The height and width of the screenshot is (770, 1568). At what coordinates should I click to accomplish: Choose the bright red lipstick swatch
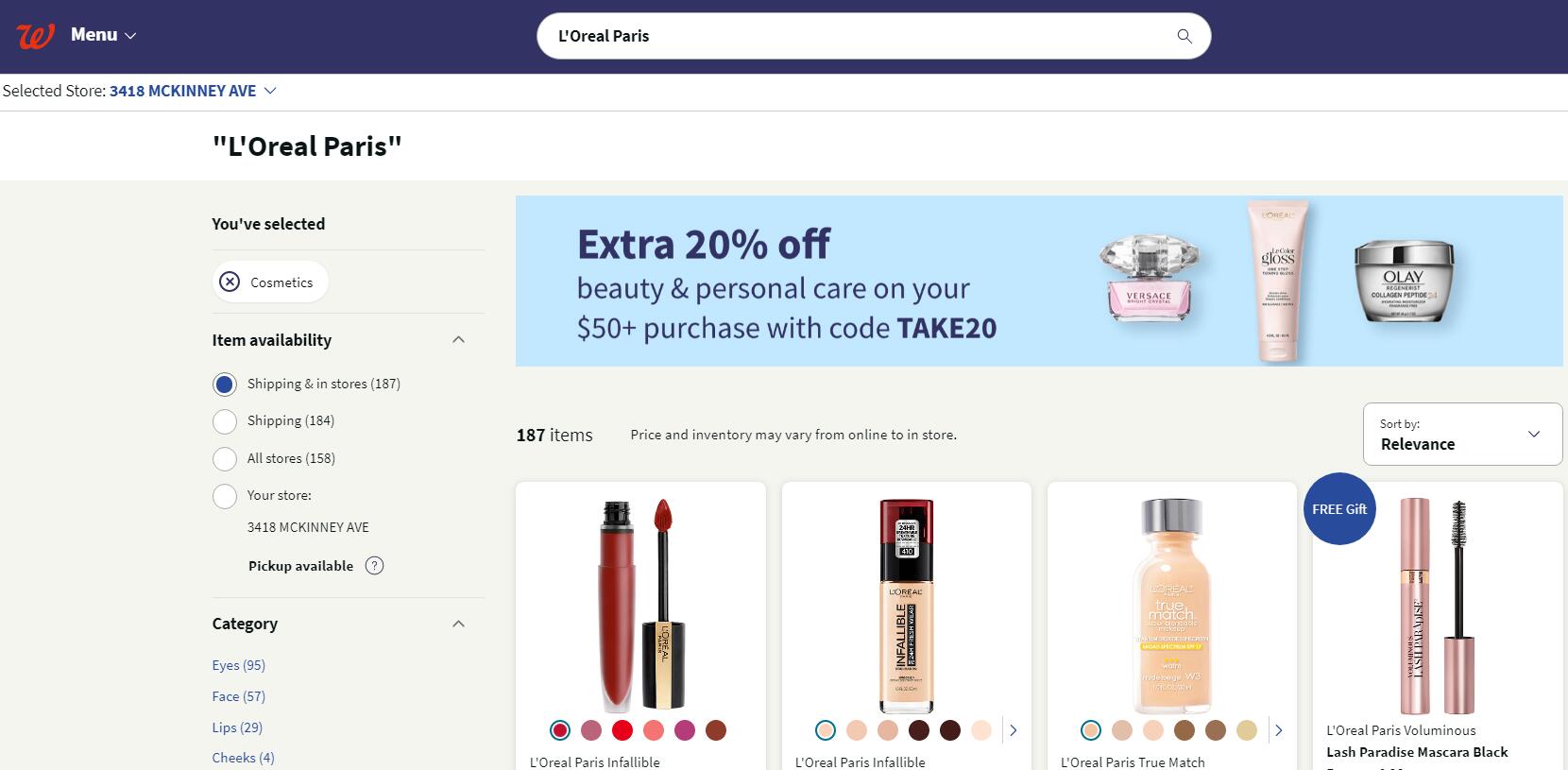(x=622, y=730)
